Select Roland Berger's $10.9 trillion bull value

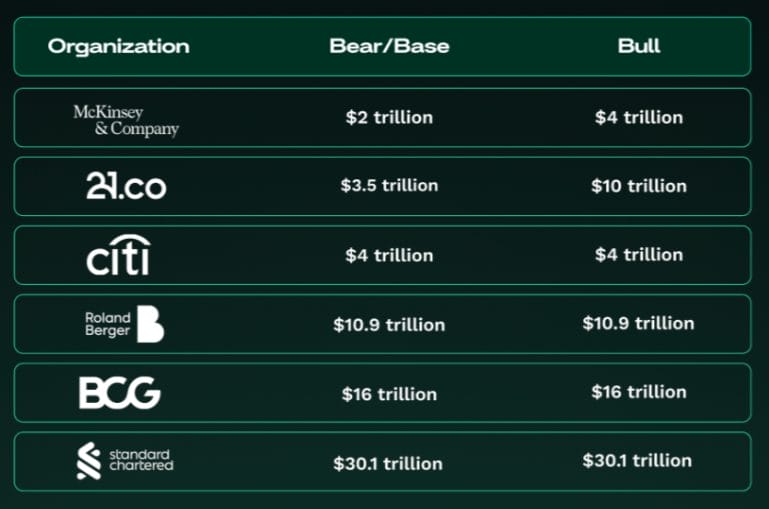coord(639,324)
